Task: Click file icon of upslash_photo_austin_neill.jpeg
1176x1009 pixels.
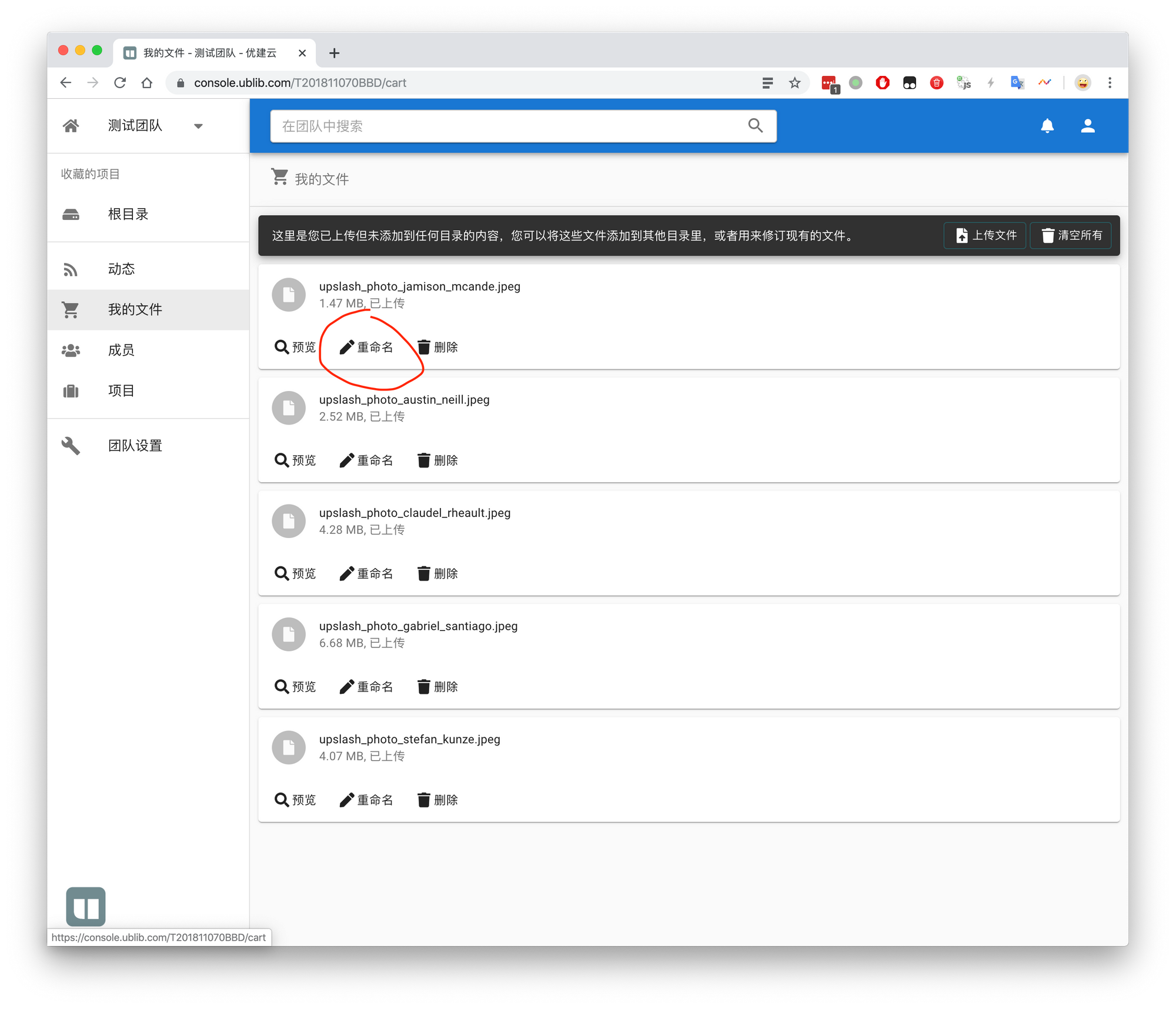Action: pyautogui.click(x=289, y=408)
